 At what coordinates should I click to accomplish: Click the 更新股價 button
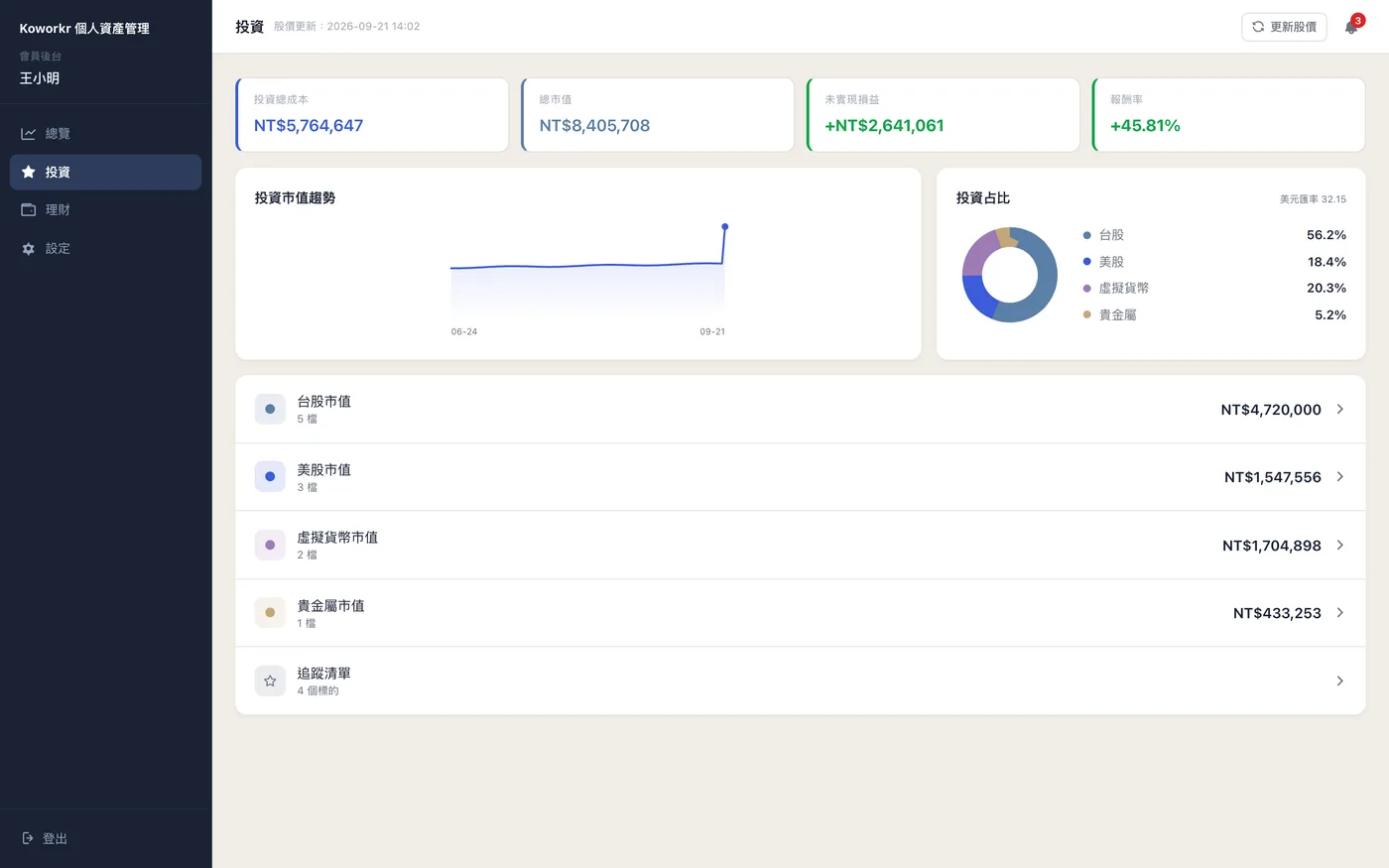click(1284, 27)
